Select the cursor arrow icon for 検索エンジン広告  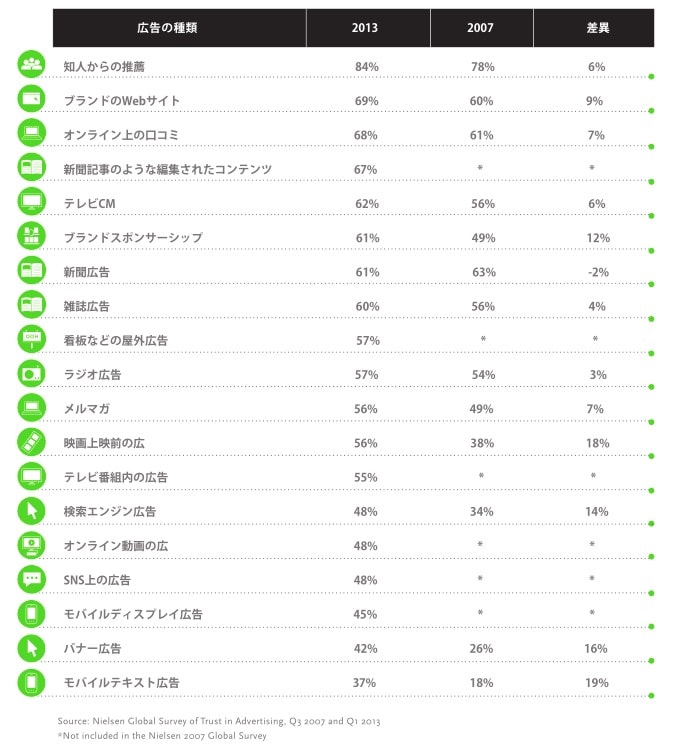pos(32,510)
